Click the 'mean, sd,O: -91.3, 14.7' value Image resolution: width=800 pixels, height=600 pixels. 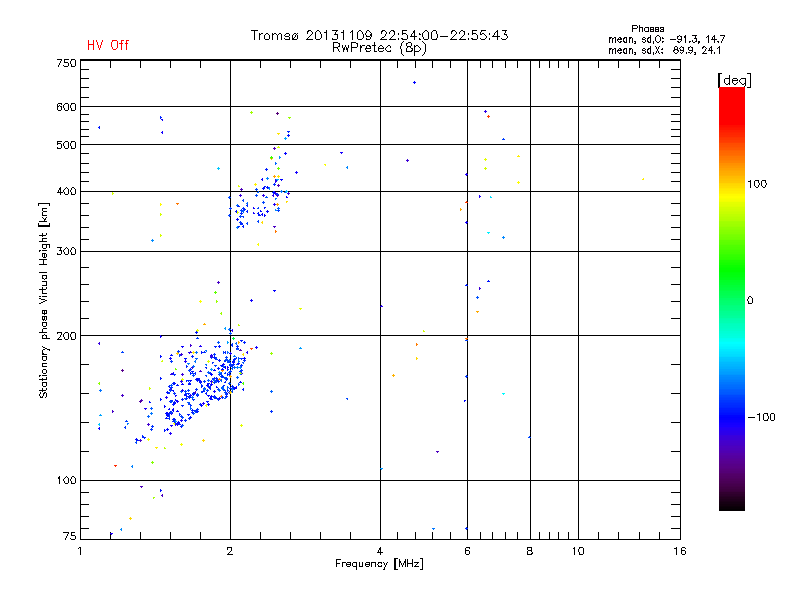click(x=666, y=39)
